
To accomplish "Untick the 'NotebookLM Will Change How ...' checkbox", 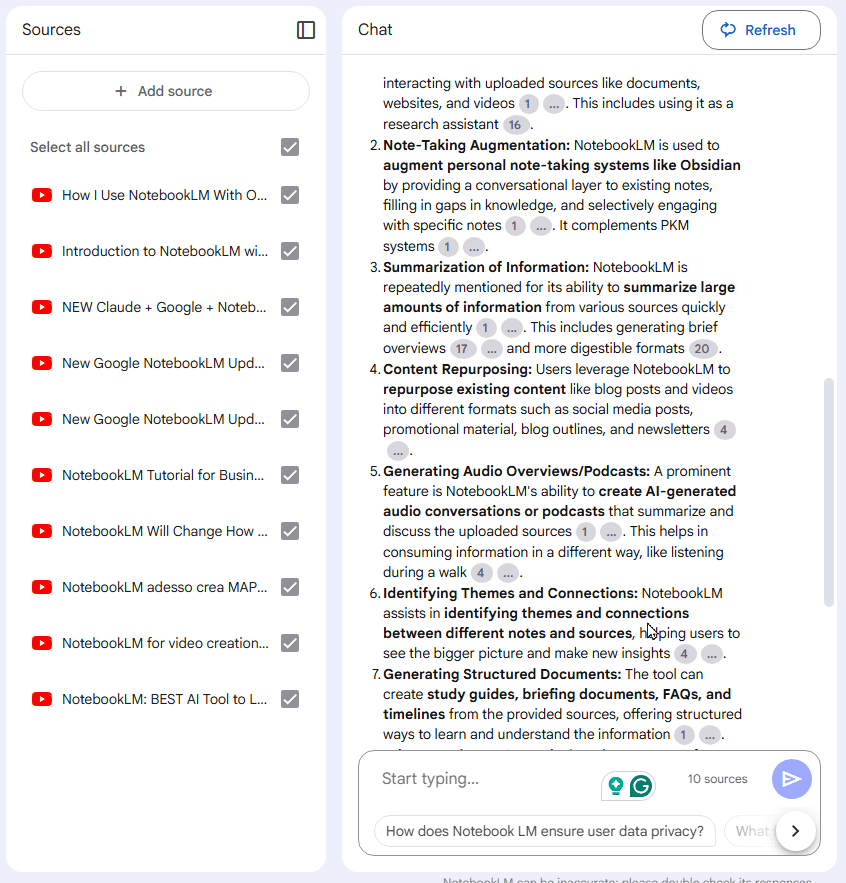I will point(290,531).
